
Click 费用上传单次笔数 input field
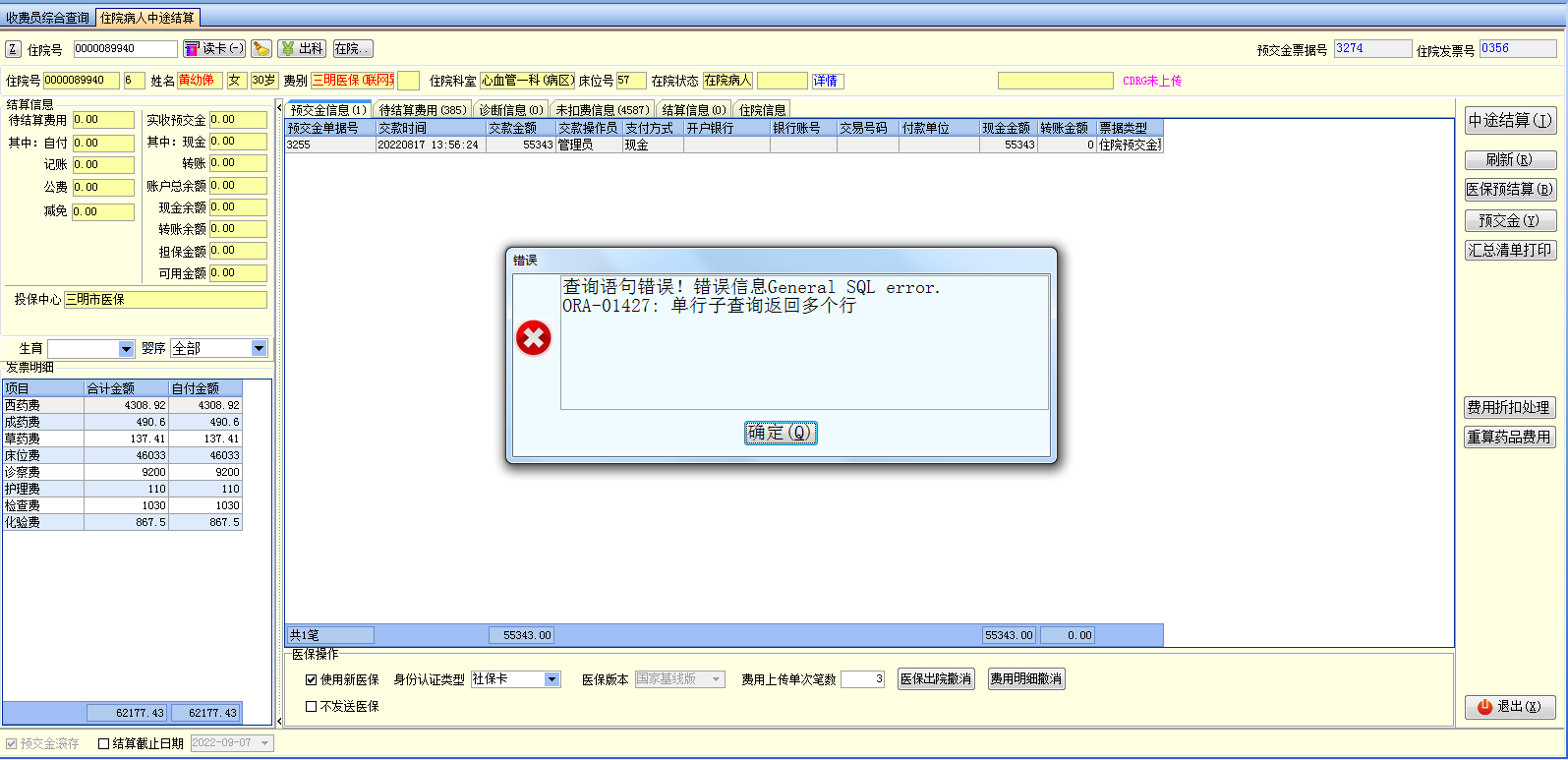(862, 679)
